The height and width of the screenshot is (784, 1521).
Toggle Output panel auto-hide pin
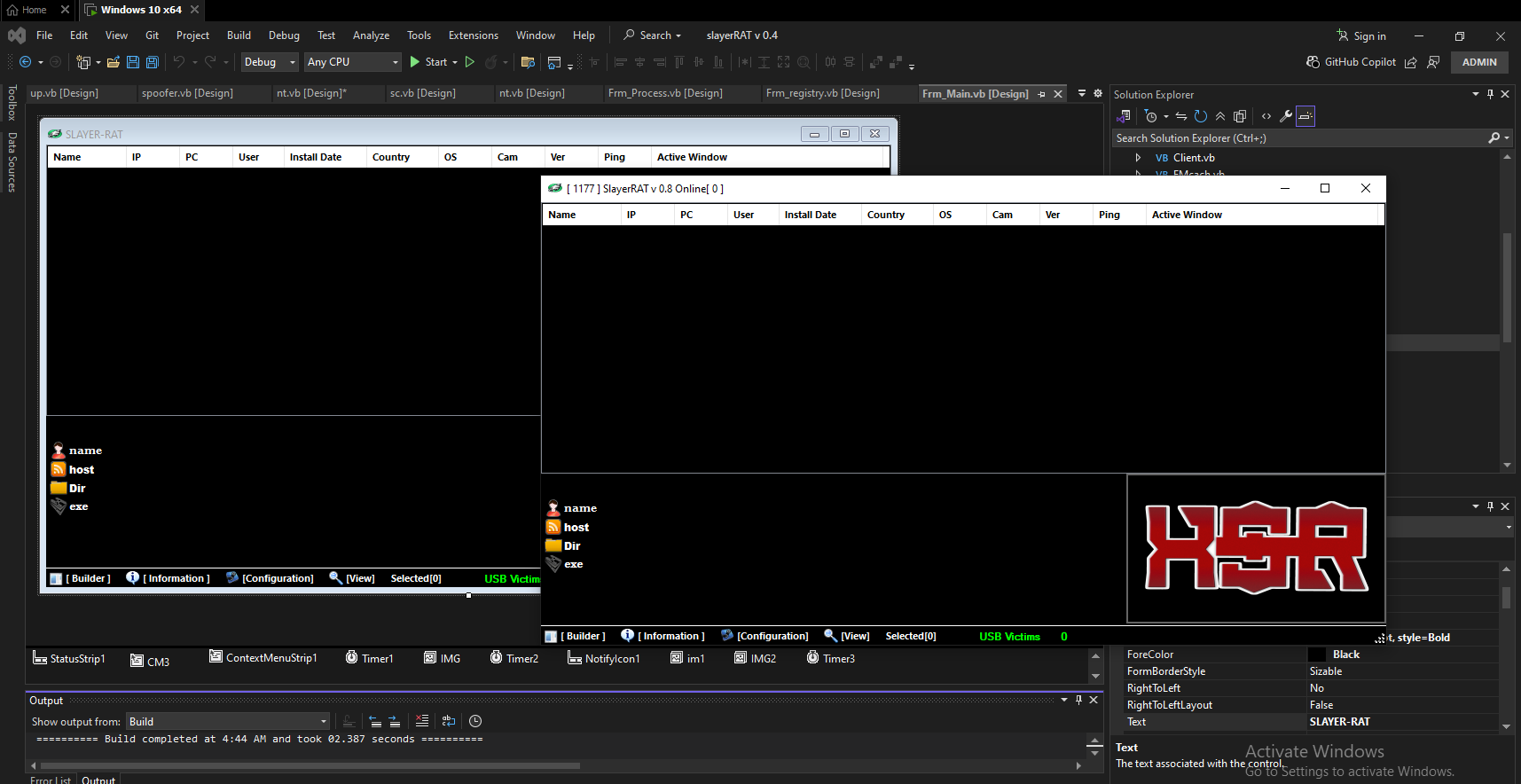1078,700
